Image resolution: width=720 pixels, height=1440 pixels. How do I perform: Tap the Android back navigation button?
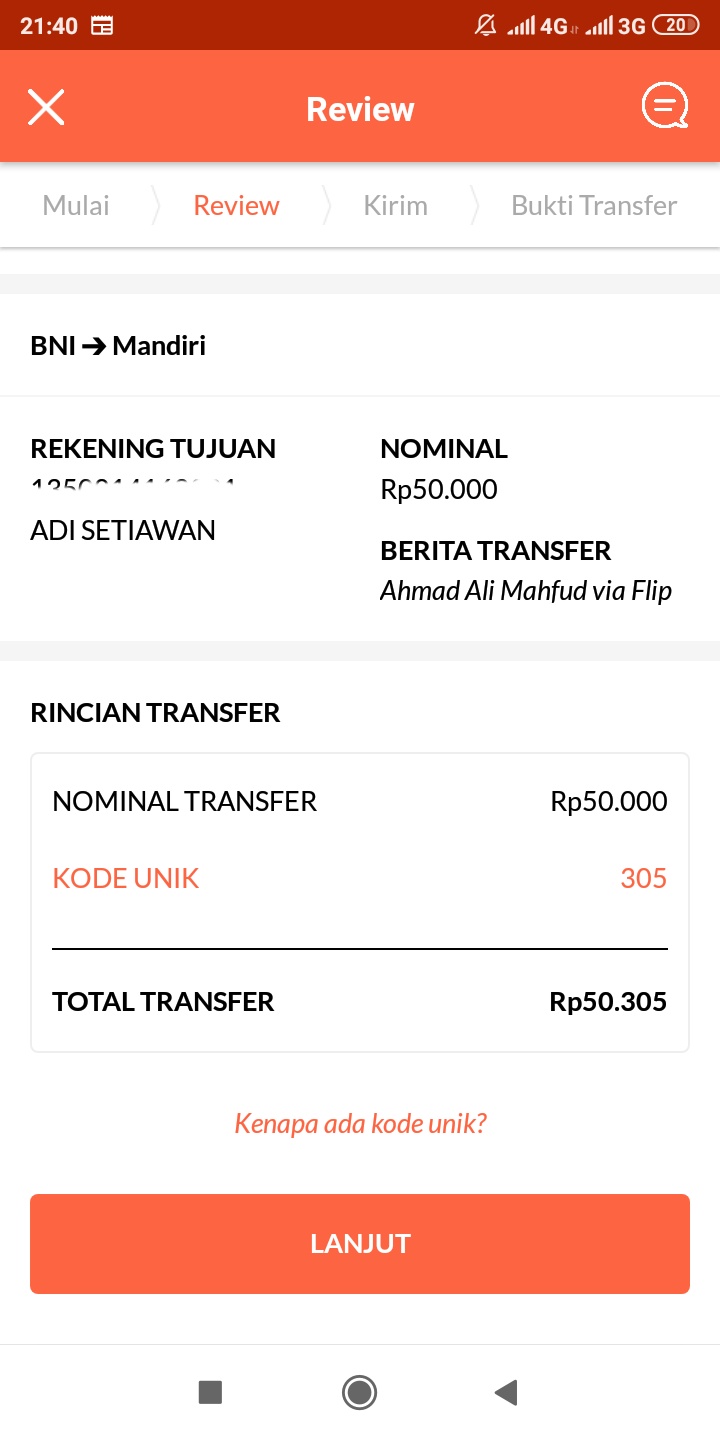(506, 1392)
